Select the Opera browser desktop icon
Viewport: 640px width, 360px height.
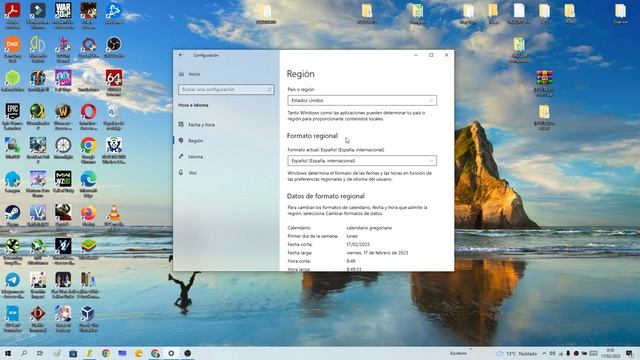pyautogui.click(x=89, y=117)
